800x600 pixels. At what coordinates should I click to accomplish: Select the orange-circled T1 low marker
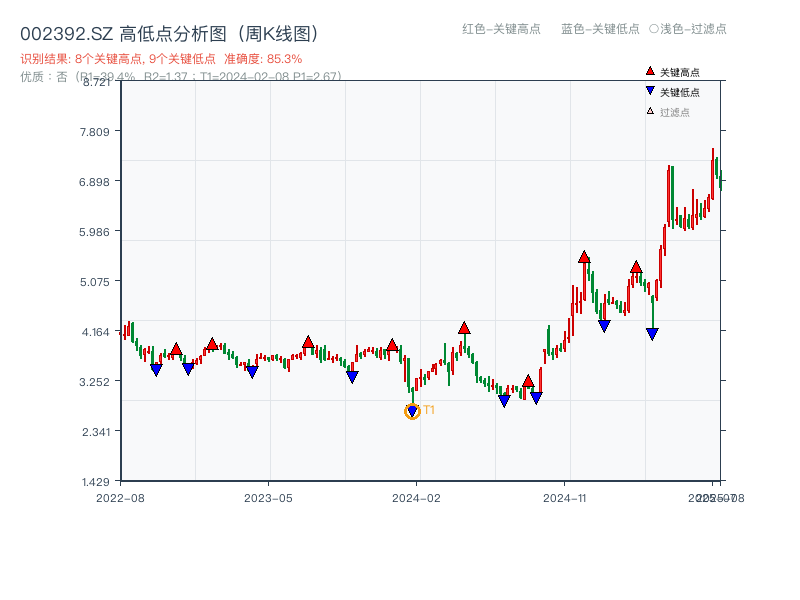tap(412, 411)
